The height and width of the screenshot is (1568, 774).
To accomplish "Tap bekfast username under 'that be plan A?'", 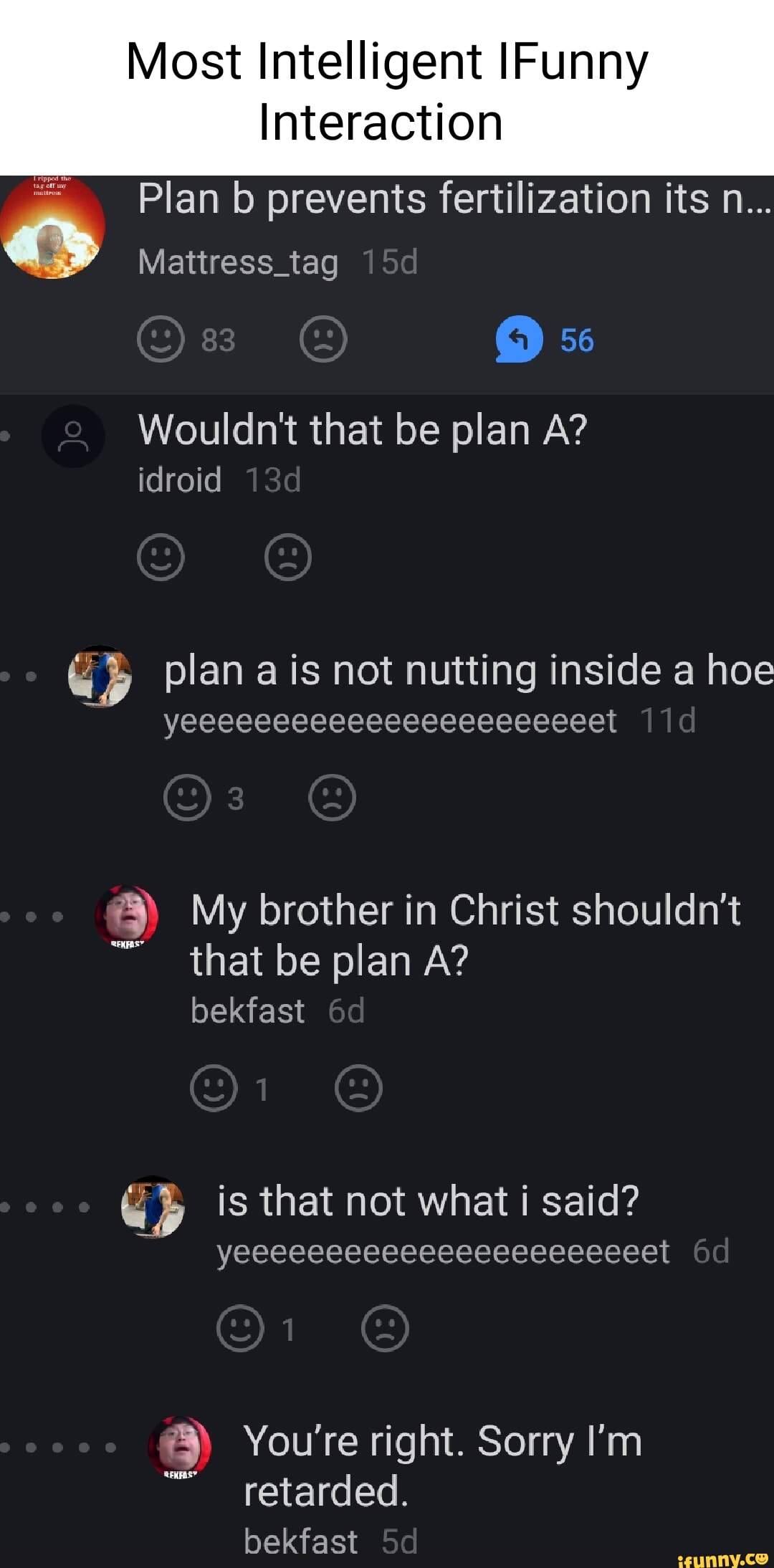I will click(x=247, y=1011).
